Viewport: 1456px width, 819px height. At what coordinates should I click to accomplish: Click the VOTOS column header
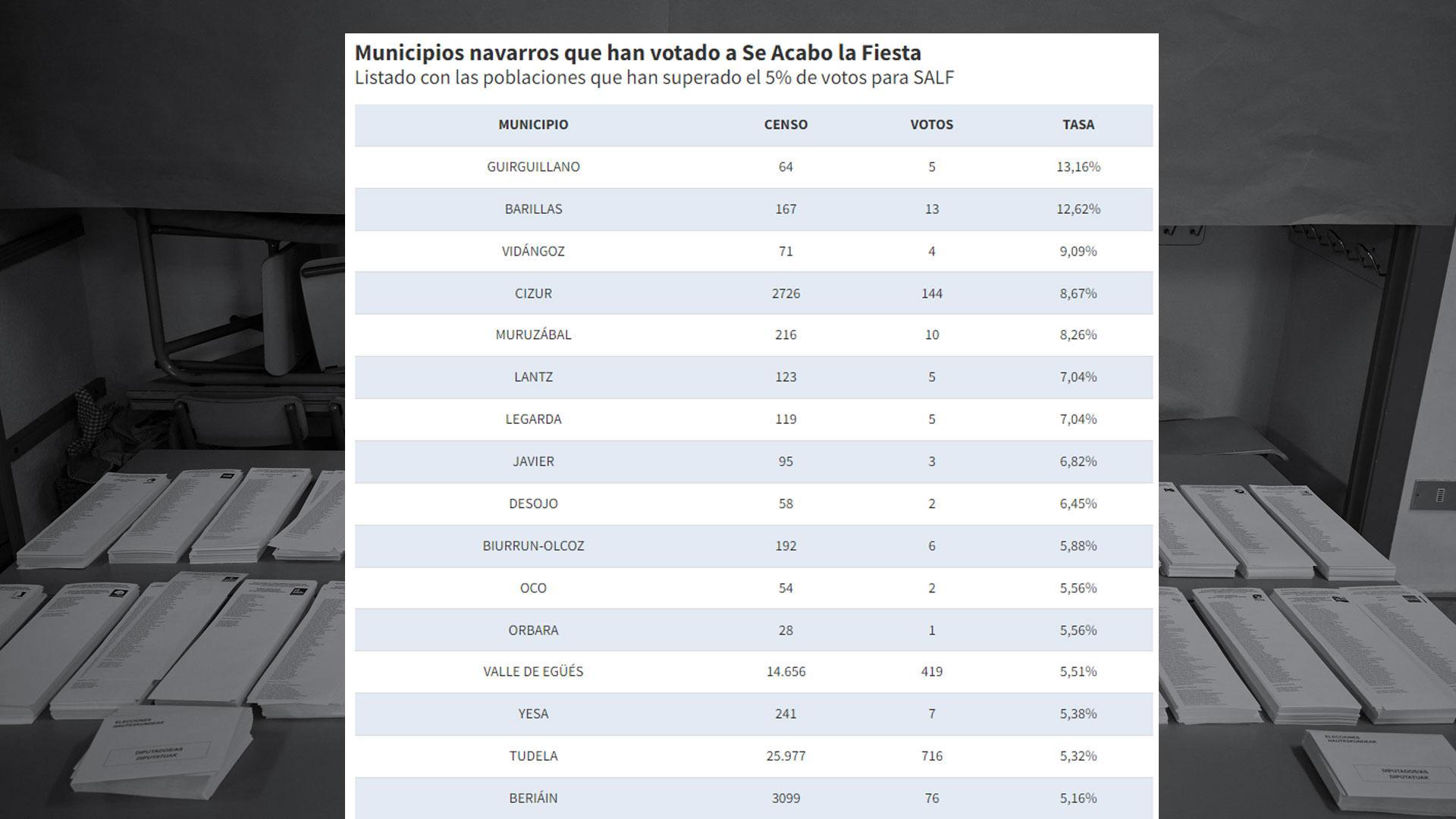pos(931,124)
